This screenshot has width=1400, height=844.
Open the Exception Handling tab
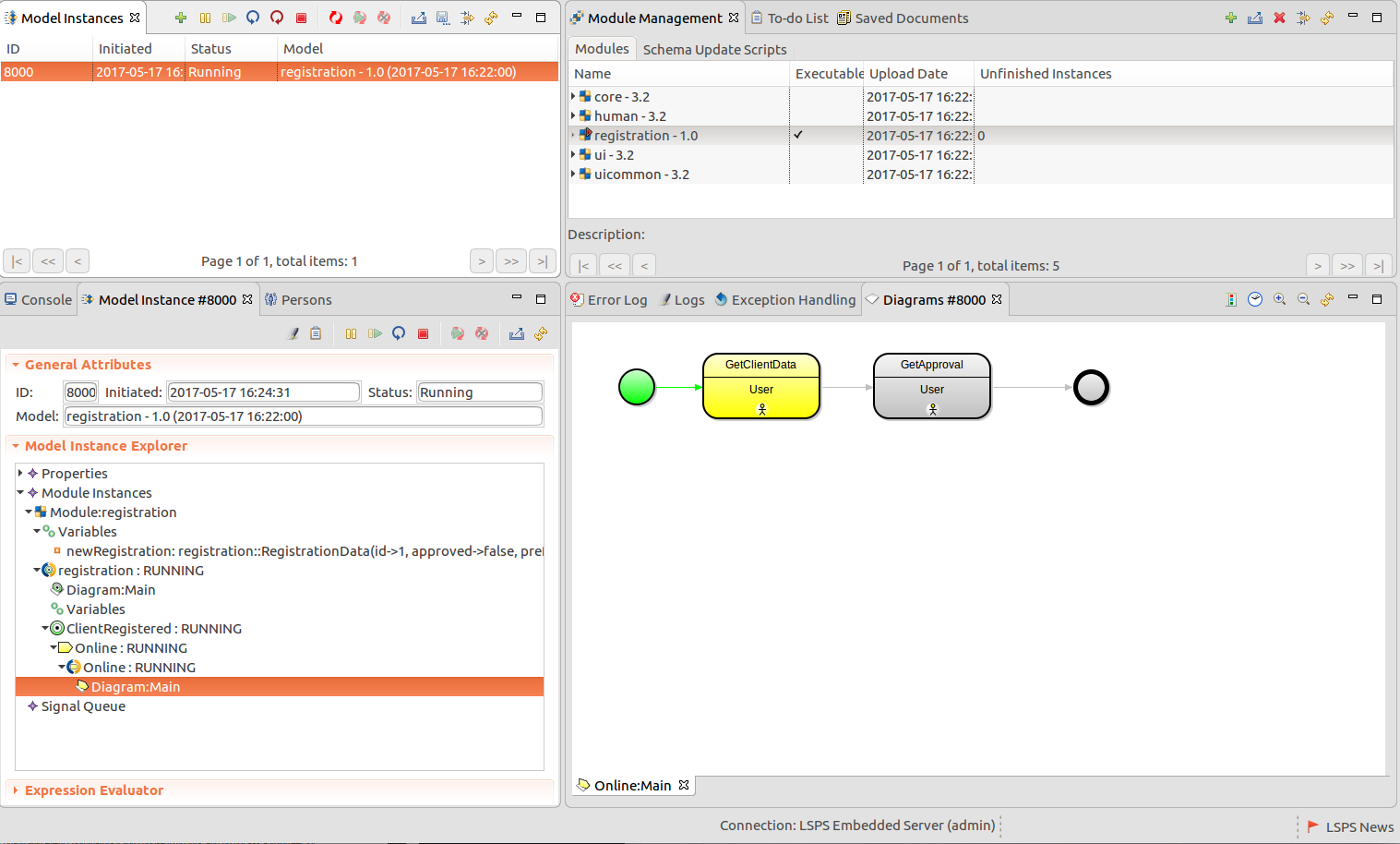tap(785, 299)
